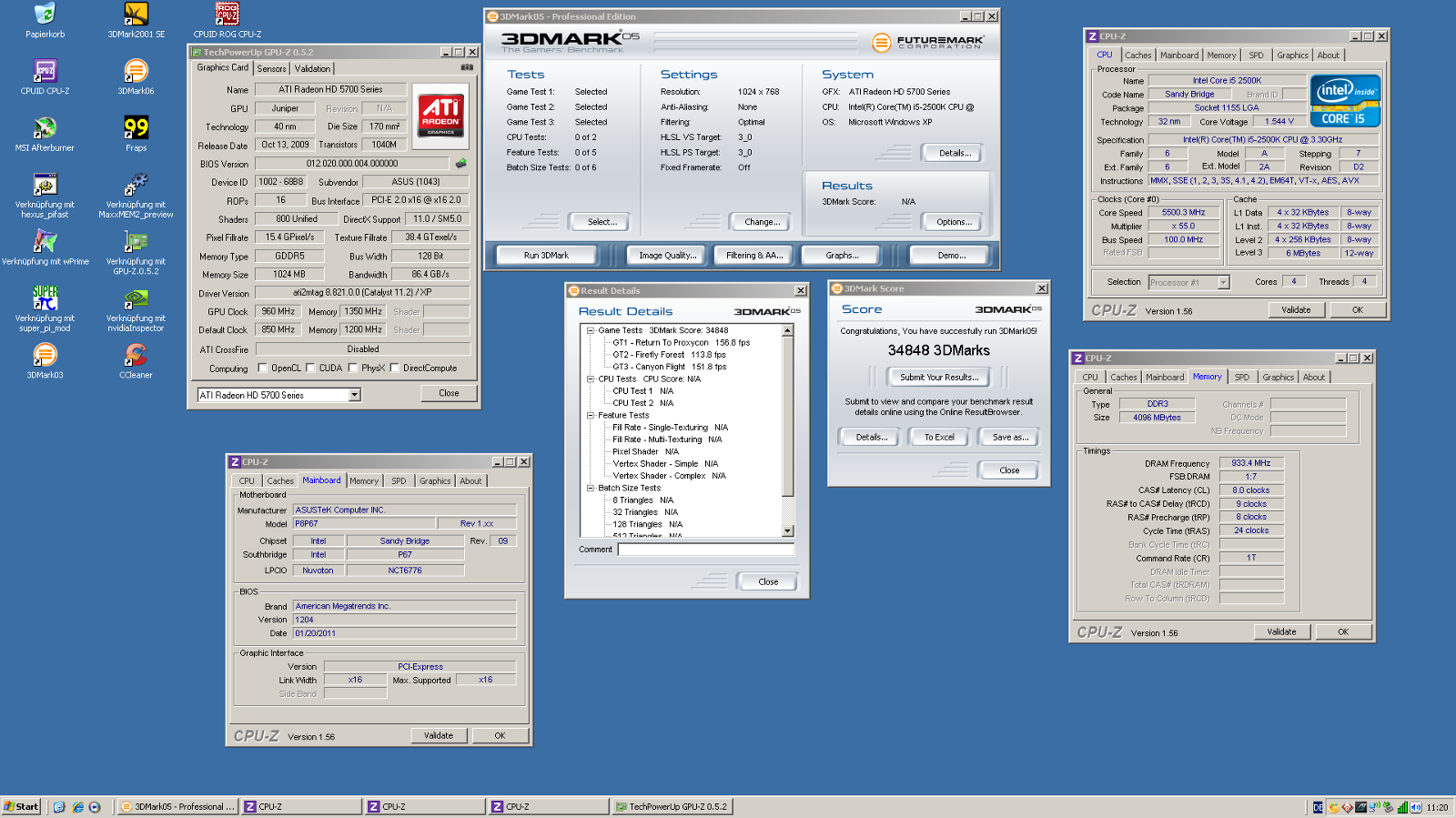The height and width of the screenshot is (818, 1456).
Task: Open the CPUID CPU-Z desktop shortcut
Action: pos(45,76)
